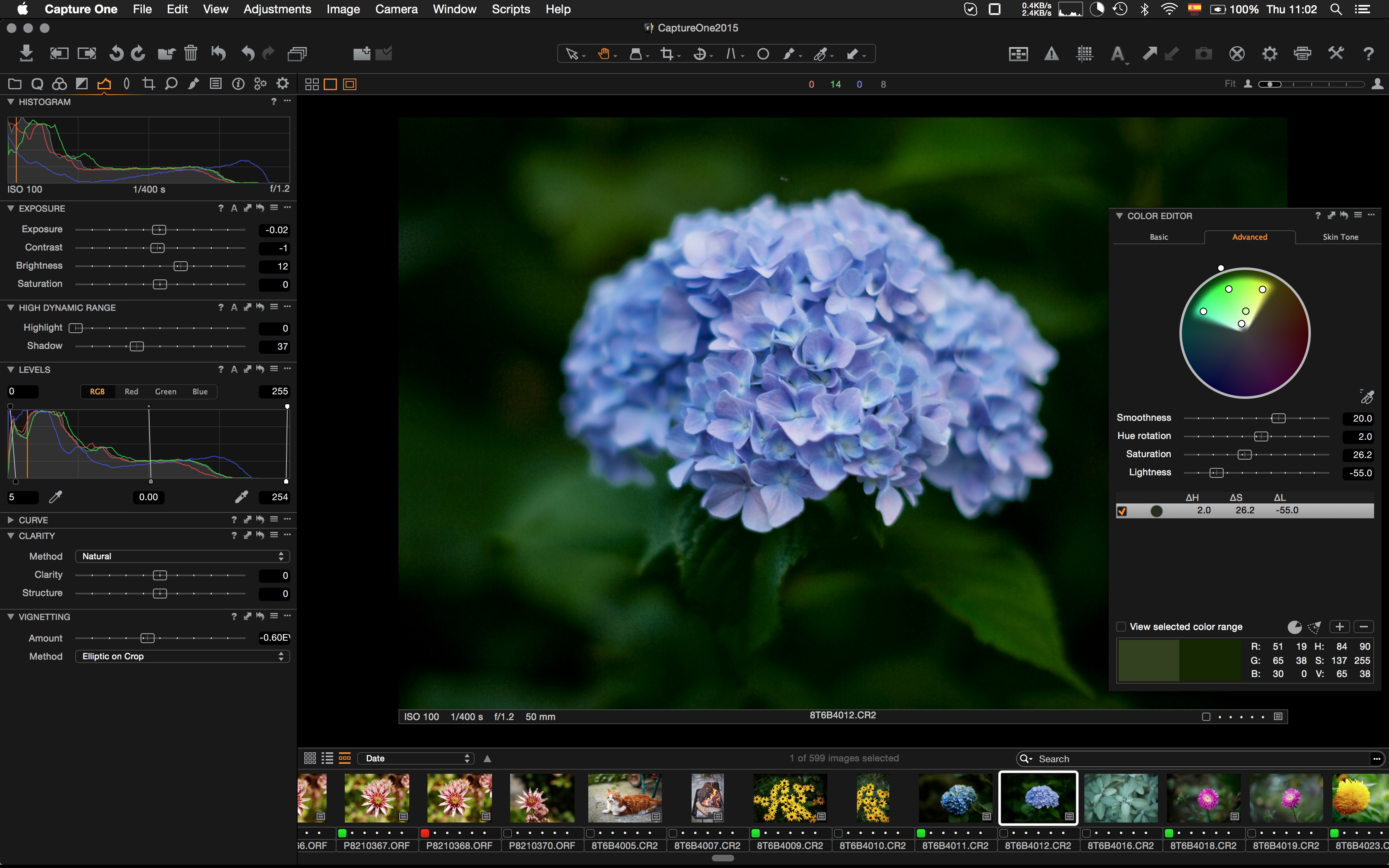This screenshot has height=868, width=1389.
Task: Click the exposure warning triangle icon
Action: click(x=1051, y=54)
